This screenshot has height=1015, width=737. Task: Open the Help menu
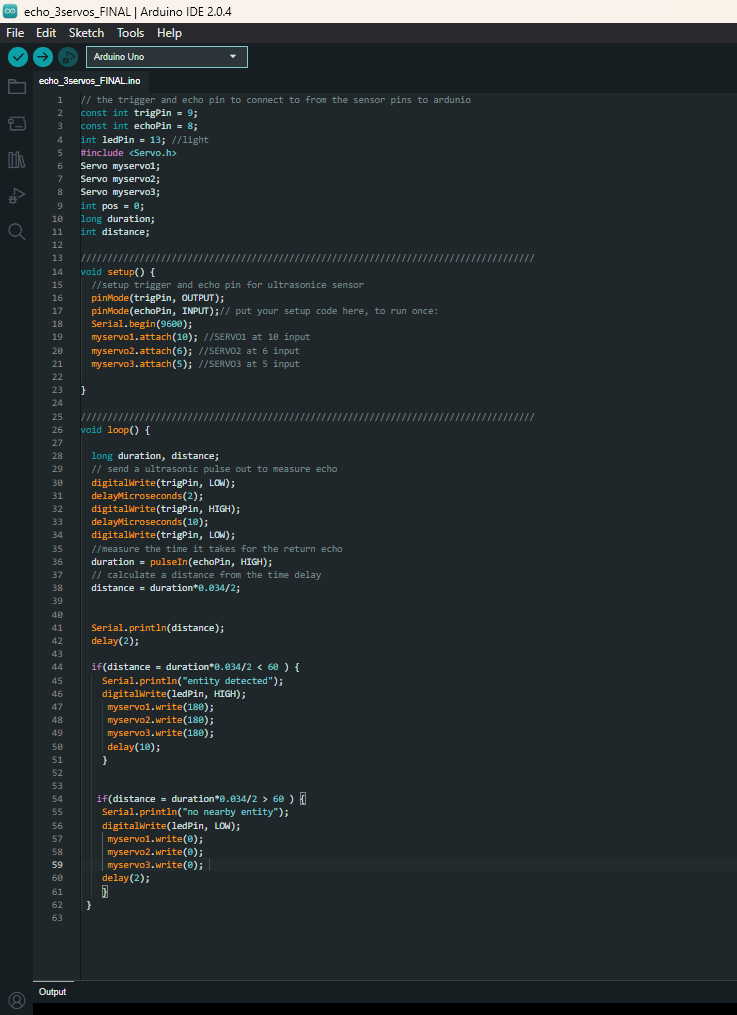(169, 32)
